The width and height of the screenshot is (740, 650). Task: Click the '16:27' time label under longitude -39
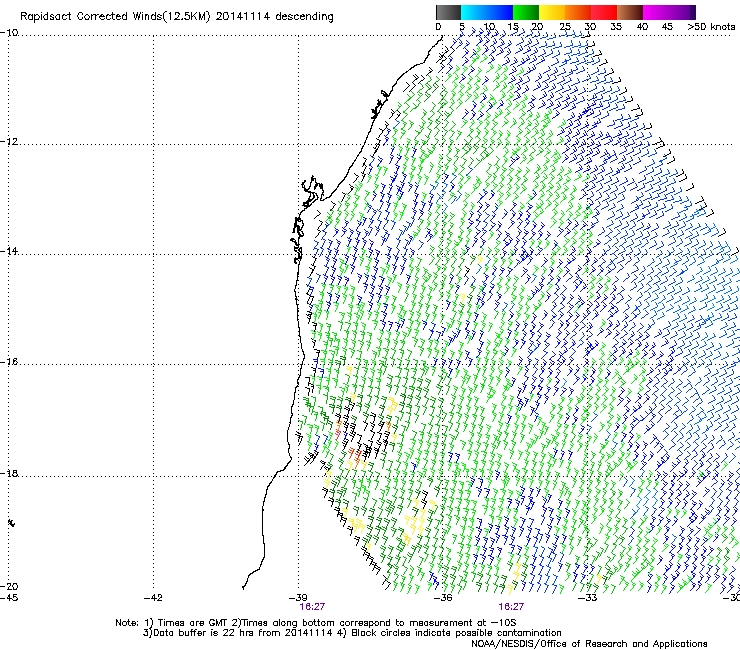pos(312,607)
